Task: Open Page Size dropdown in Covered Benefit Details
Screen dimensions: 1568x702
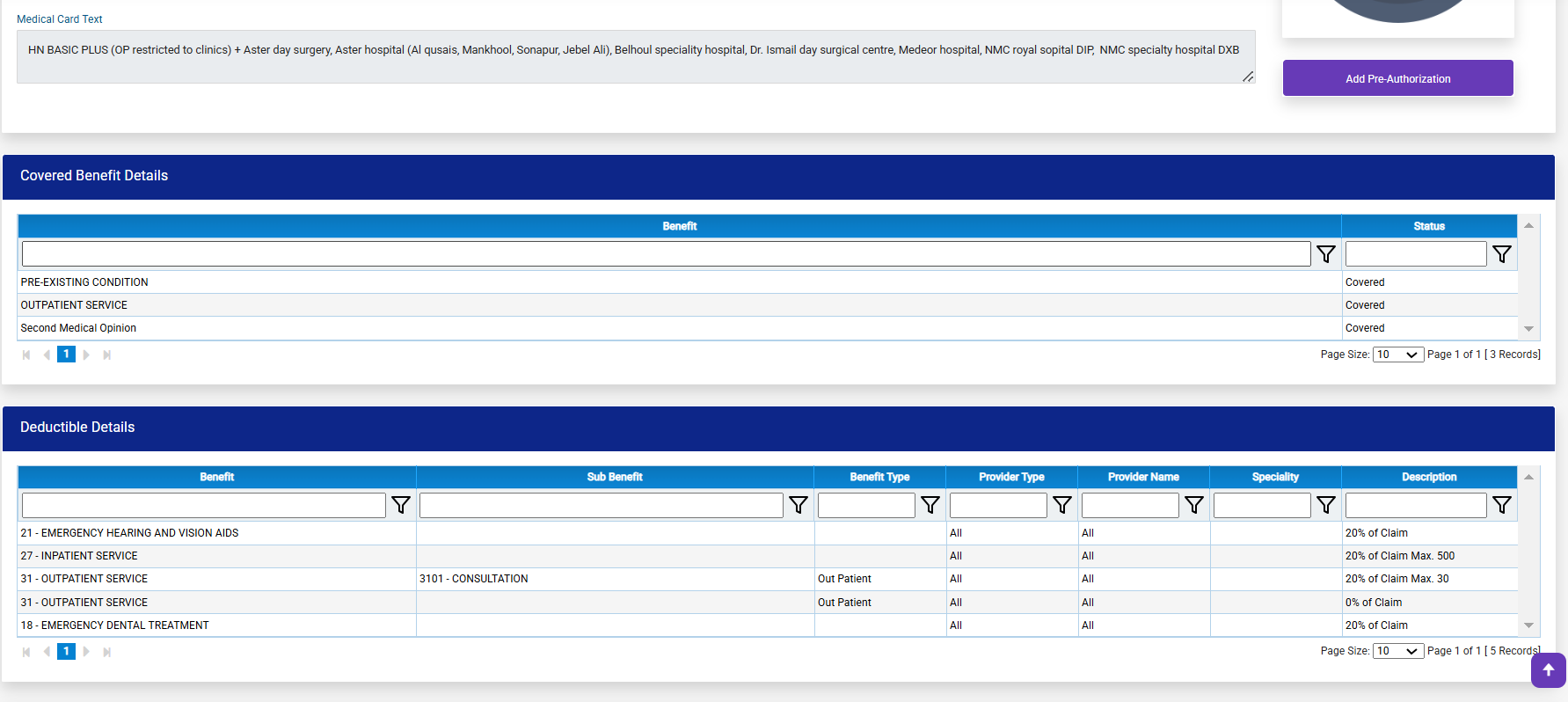Action: pos(1397,355)
